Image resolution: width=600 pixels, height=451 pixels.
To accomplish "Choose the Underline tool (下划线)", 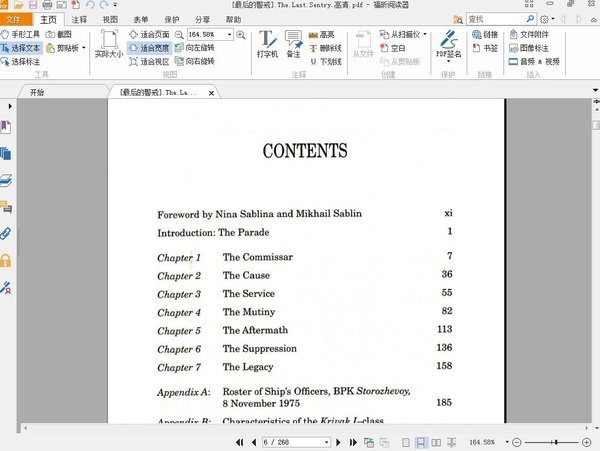I will pyautogui.click(x=325, y=62).
